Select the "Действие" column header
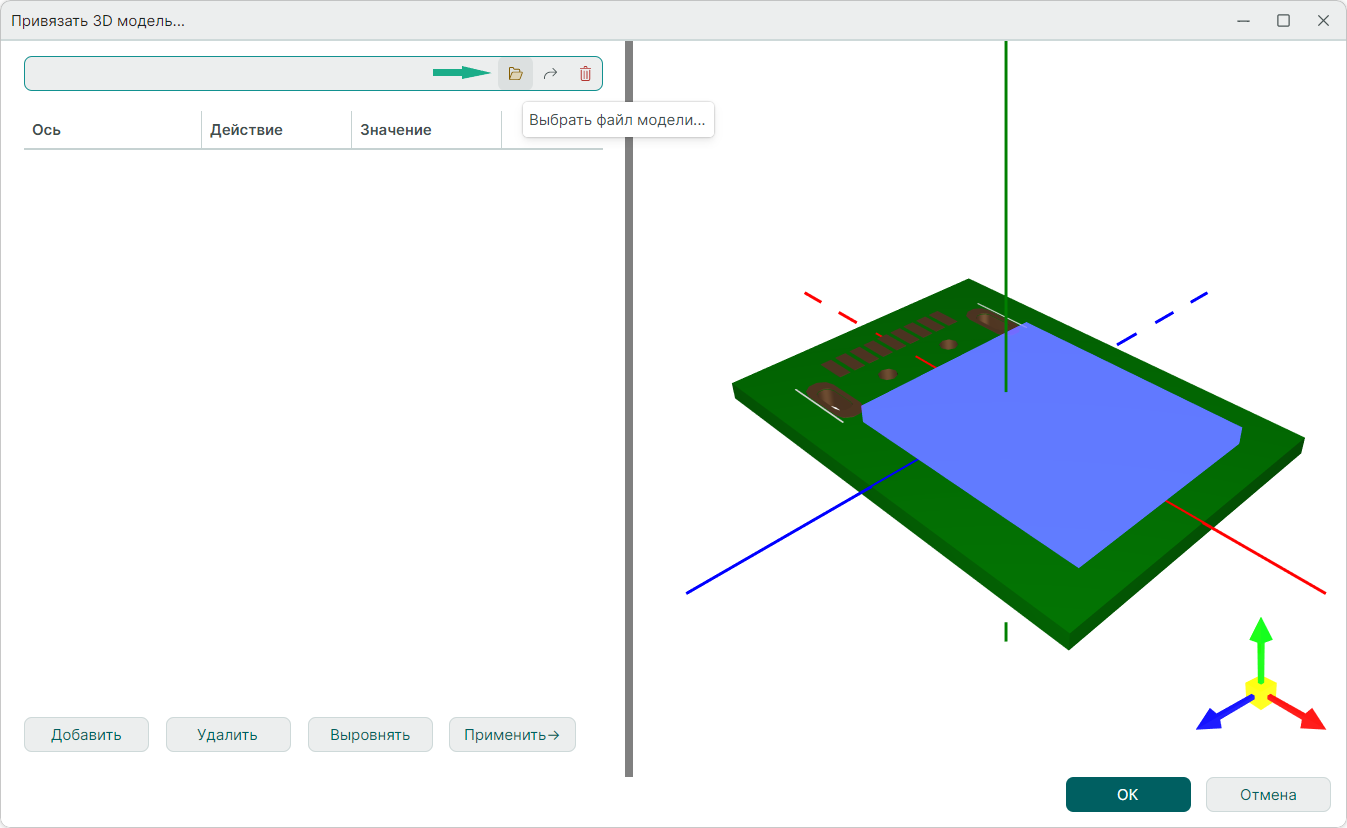The height and width of the screenshot is (828, 1347). point(276,130)
